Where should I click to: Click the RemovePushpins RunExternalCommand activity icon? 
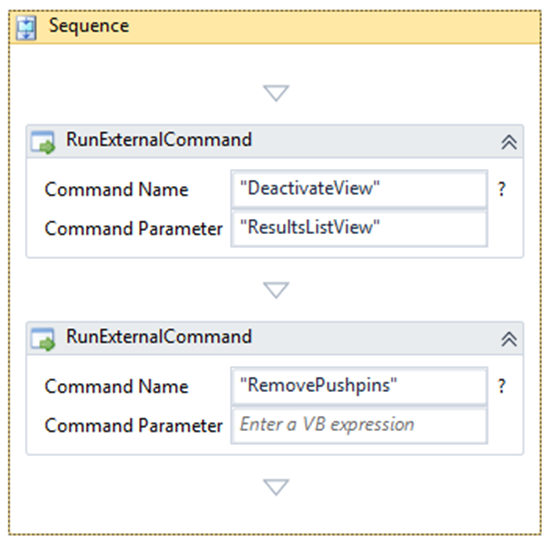[x=42, y=338]
